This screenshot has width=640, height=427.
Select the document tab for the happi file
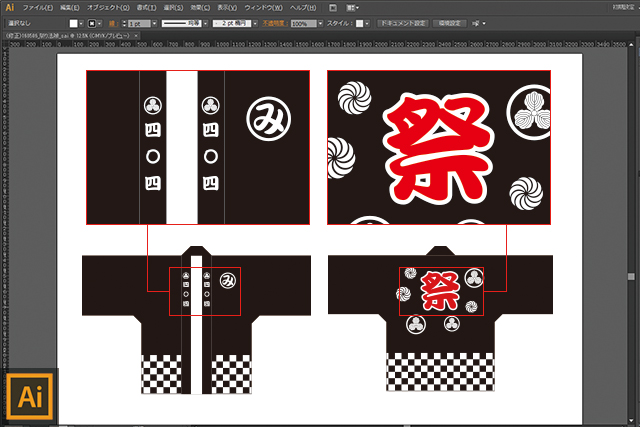point(70,35)
